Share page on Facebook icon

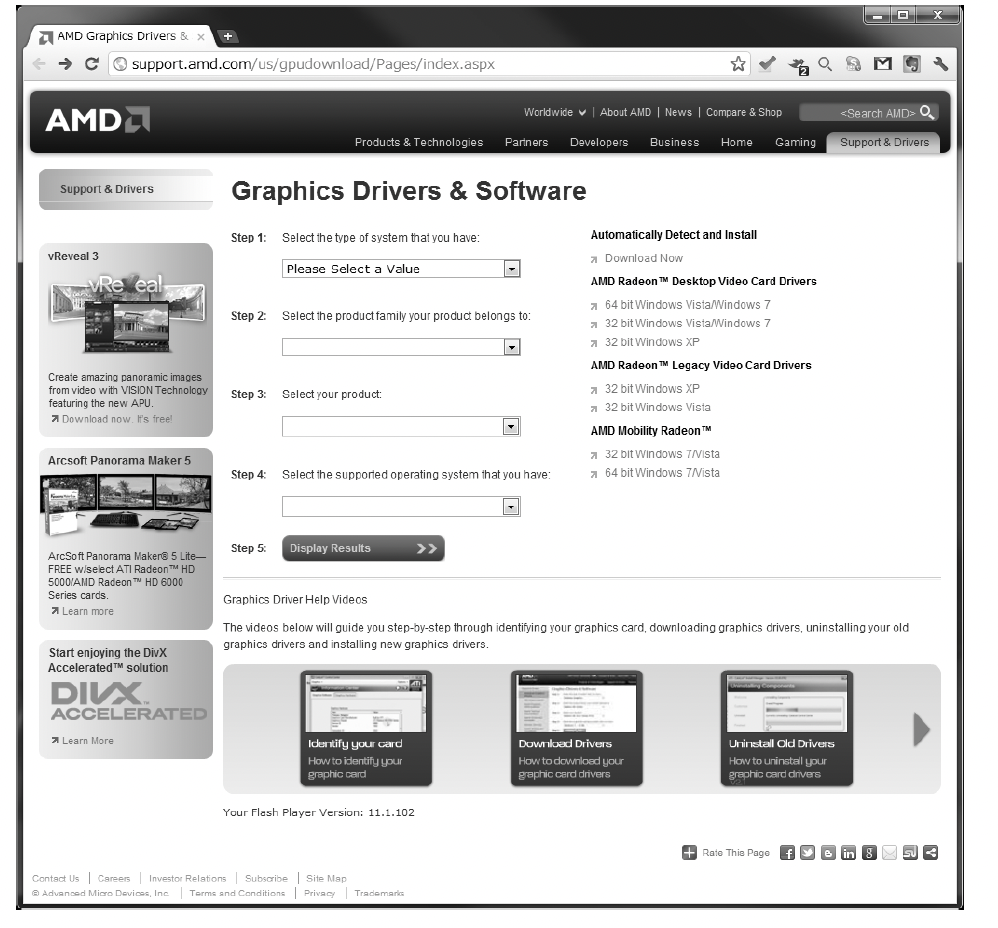[787, 853]
